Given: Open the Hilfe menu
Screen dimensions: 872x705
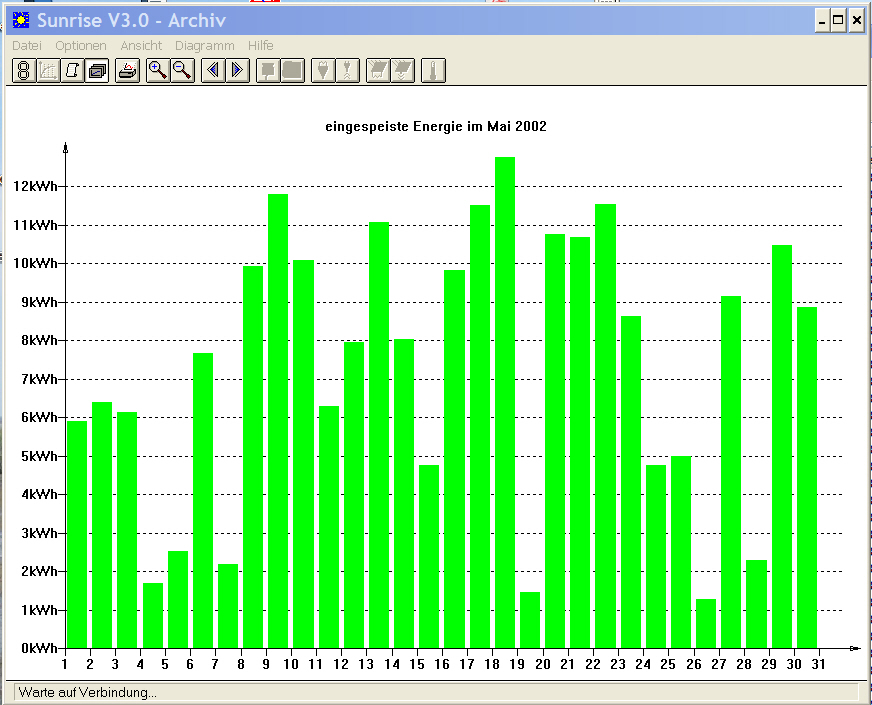Looking at the screenshot, I should pyautogui.click(x=261, y=46).
